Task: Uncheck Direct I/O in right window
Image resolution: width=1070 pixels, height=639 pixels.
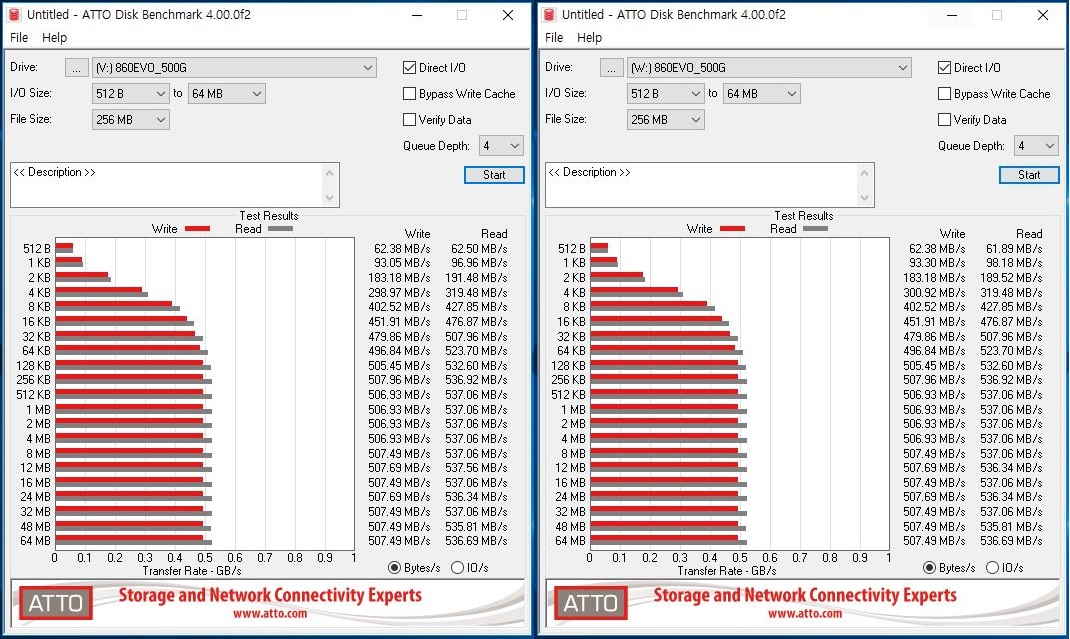Action: [944, 68]
